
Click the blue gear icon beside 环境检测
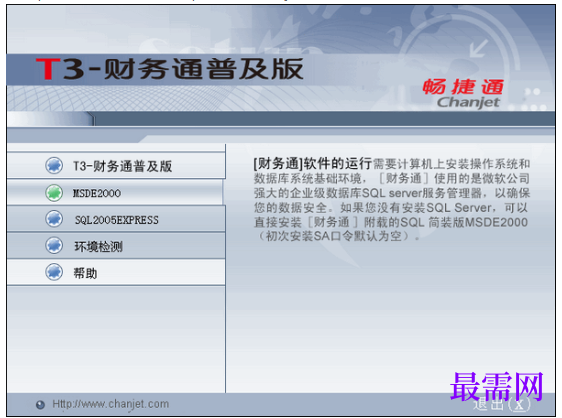point(54,246)
